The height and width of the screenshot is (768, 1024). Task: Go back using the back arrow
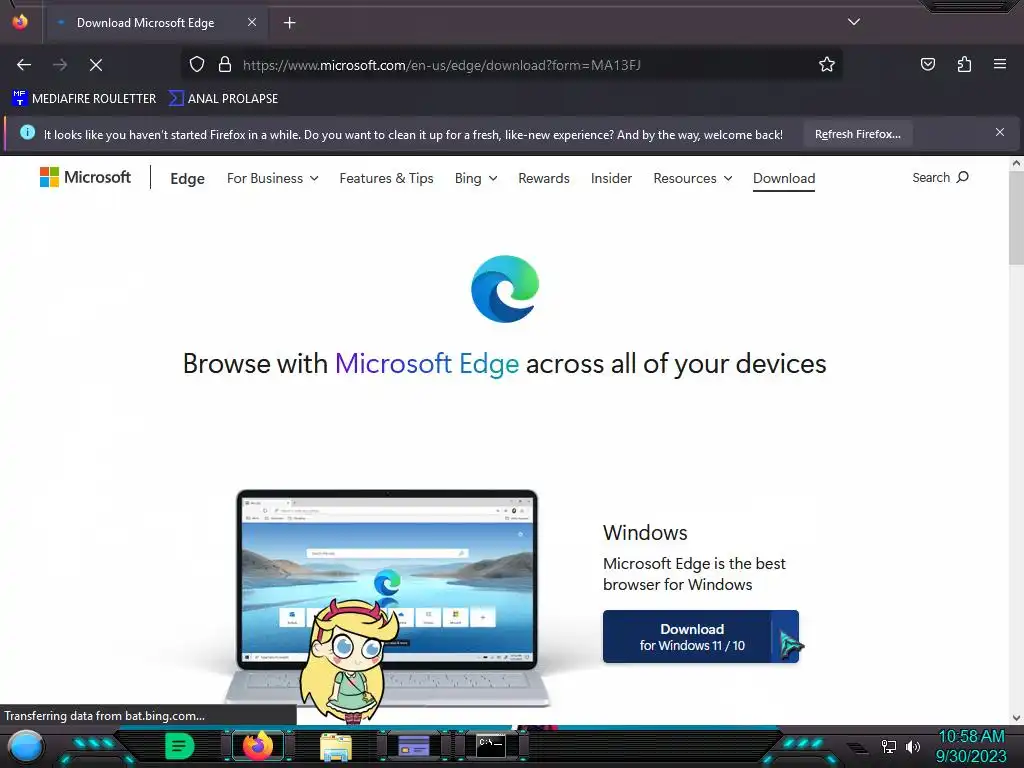coord(24,65)
